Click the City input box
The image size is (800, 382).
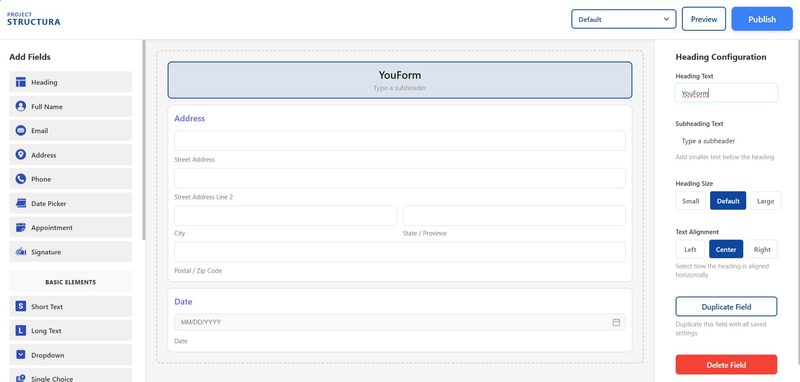click(x=285, y=215)
